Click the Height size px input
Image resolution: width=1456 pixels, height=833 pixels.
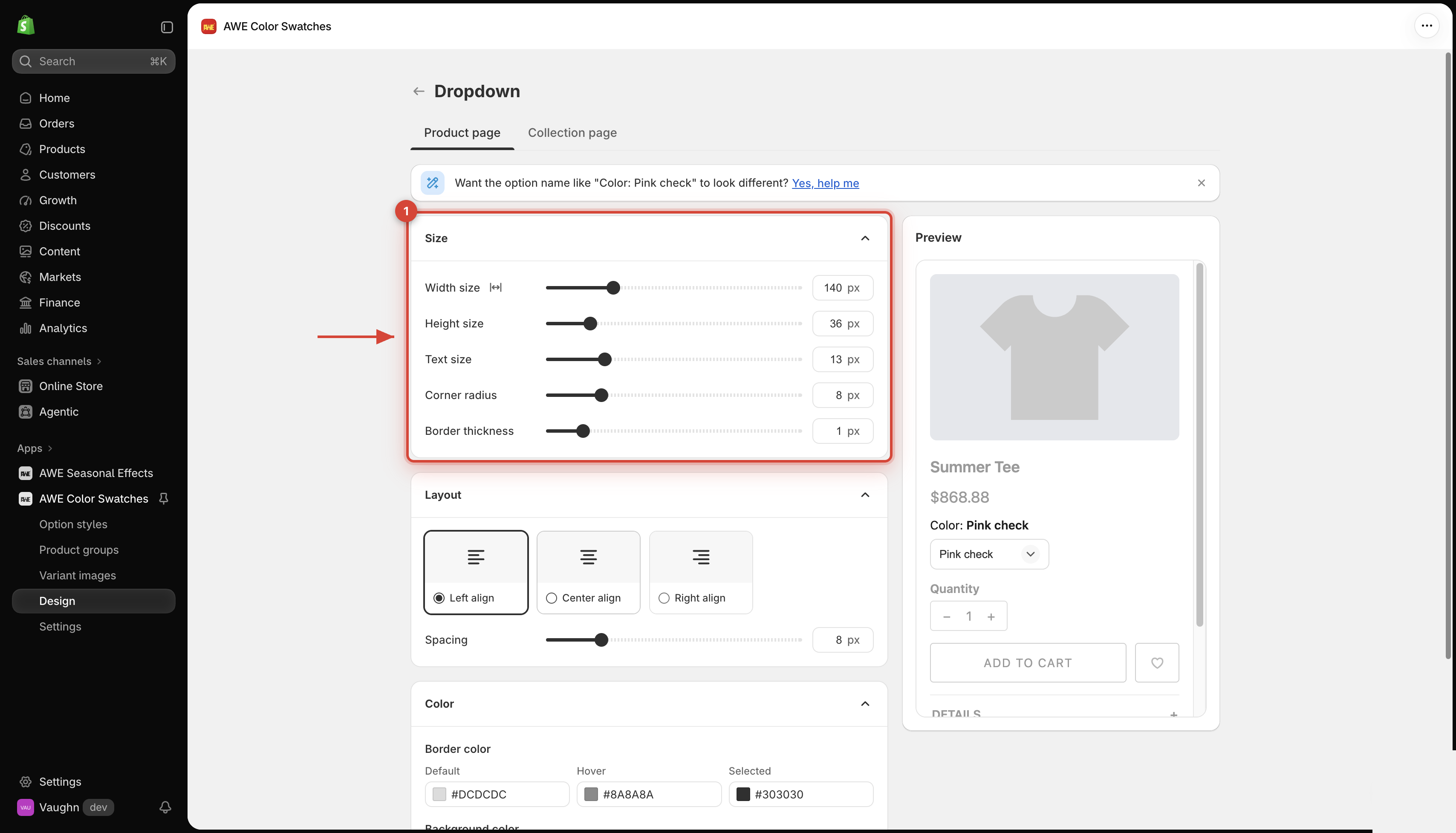pyautogui.click(x=842, y=324)
